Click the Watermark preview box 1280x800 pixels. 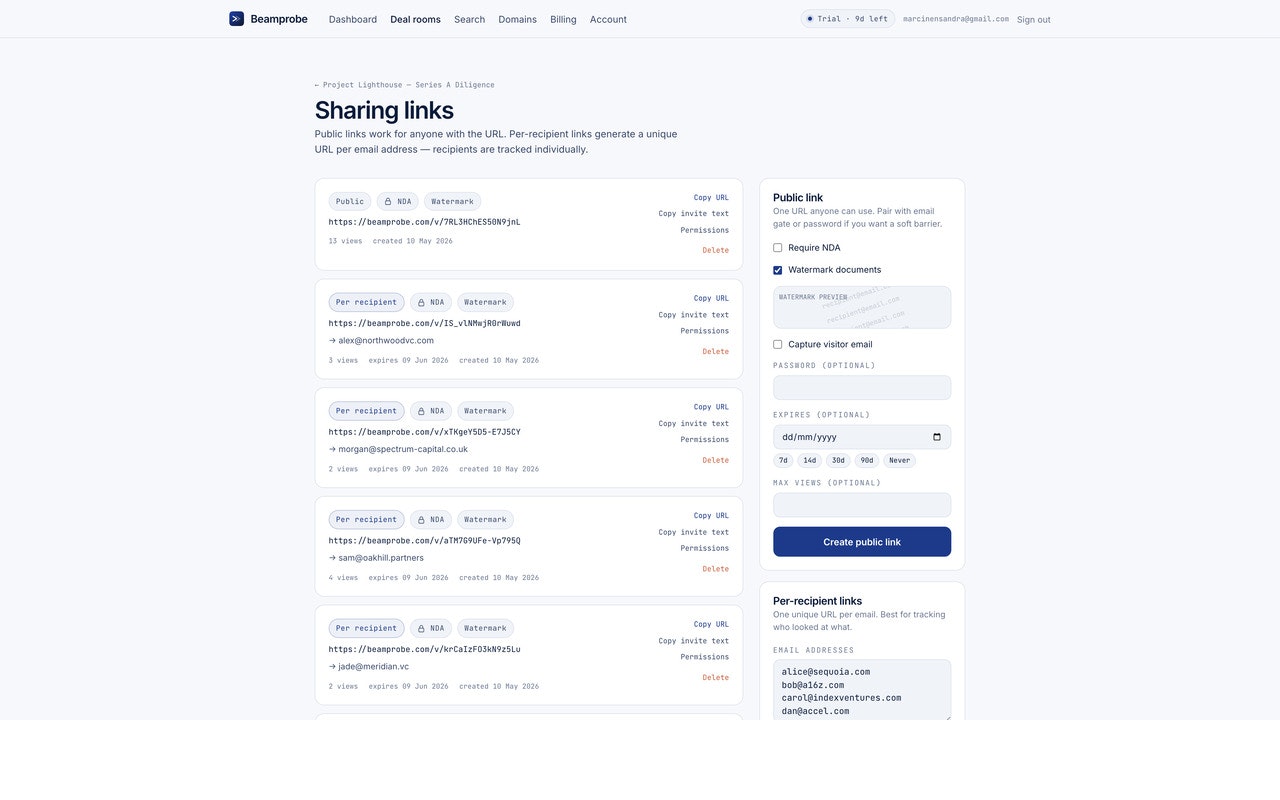(x=862, y=307)
